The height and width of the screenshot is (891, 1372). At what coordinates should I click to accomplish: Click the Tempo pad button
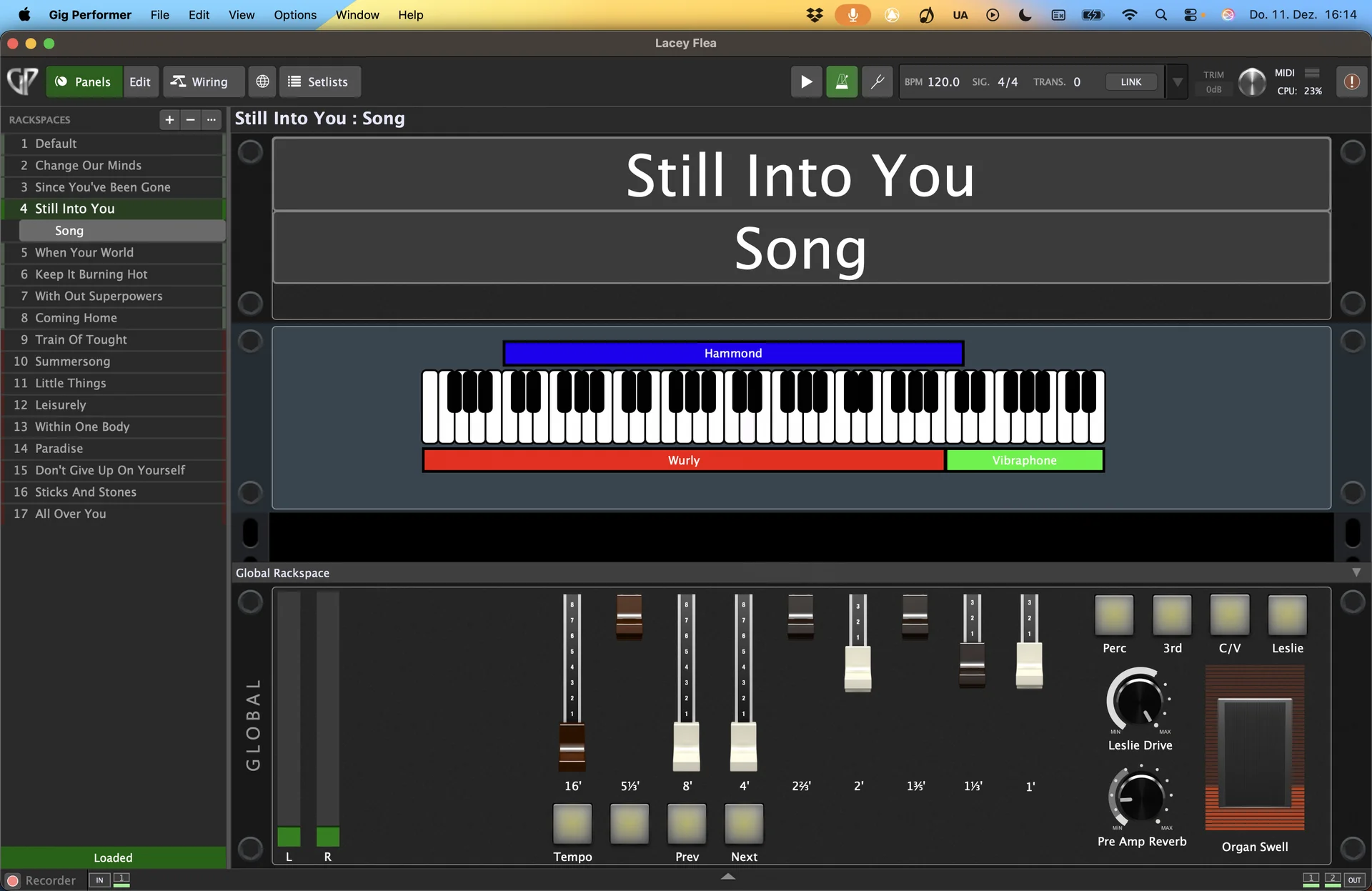tap(572, 824)
